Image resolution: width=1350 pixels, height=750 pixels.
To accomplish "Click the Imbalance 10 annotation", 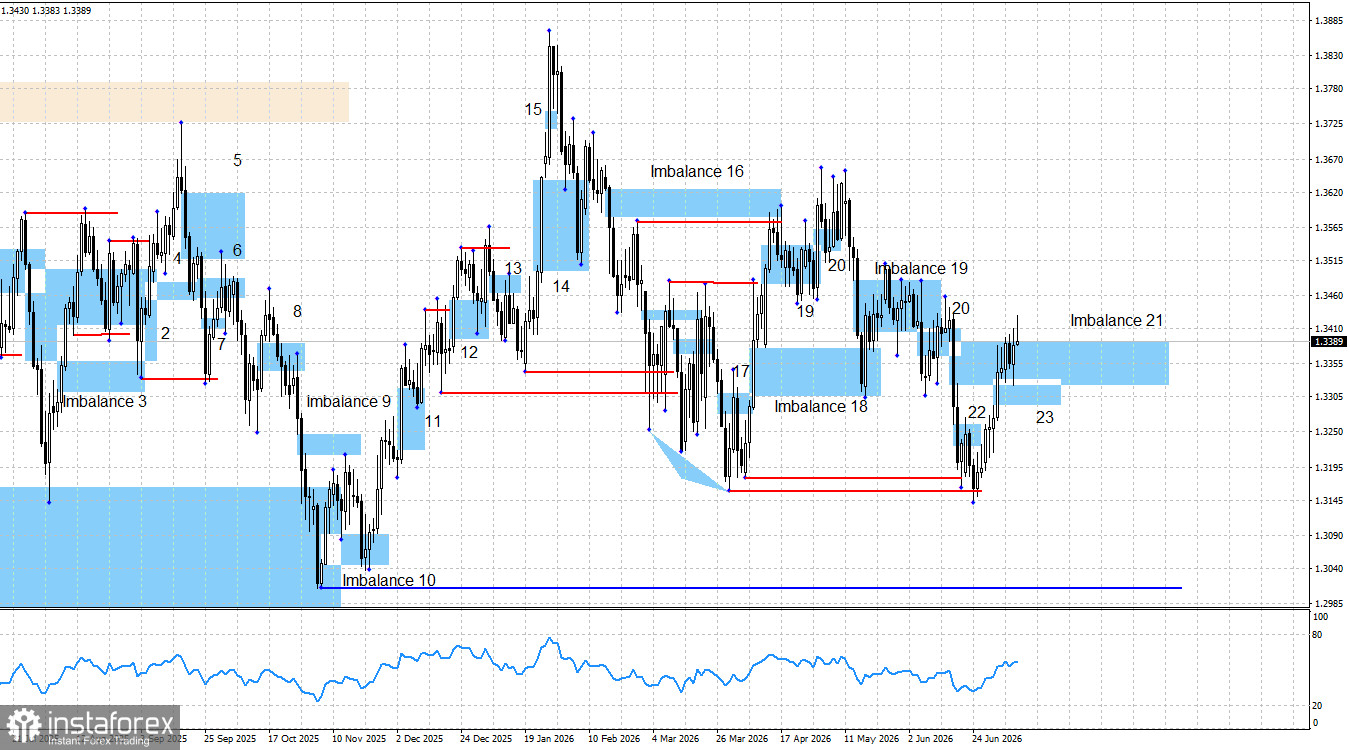I will tap(389, 580).
